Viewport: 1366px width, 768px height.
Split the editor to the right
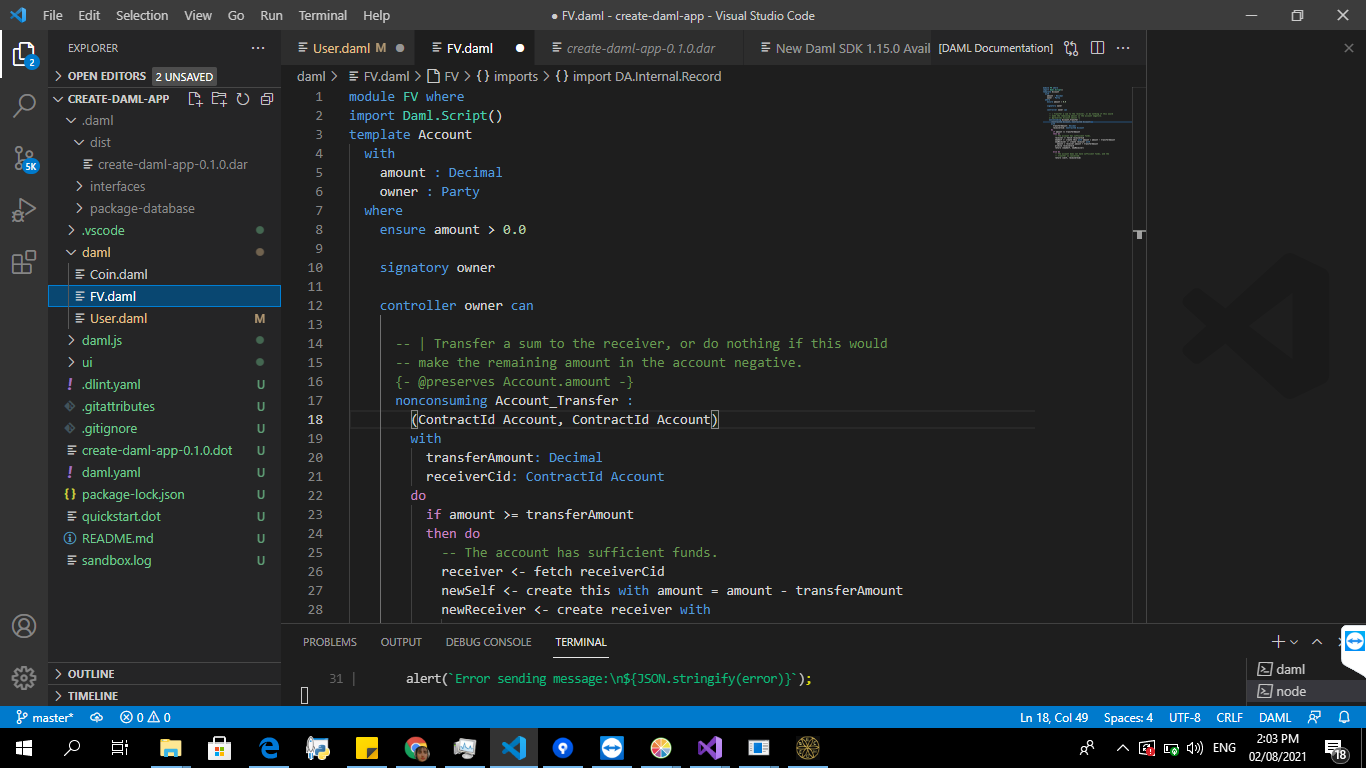point(1097,48)
